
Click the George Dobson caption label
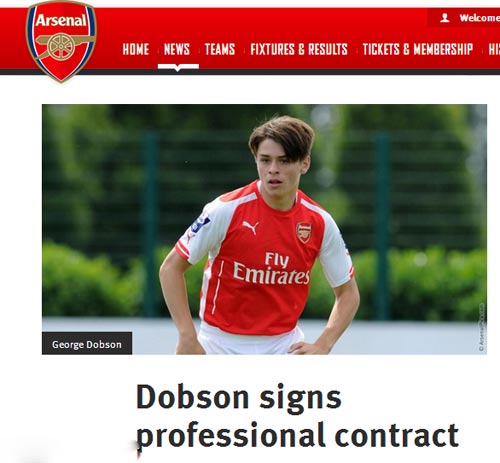pos(87,344)
